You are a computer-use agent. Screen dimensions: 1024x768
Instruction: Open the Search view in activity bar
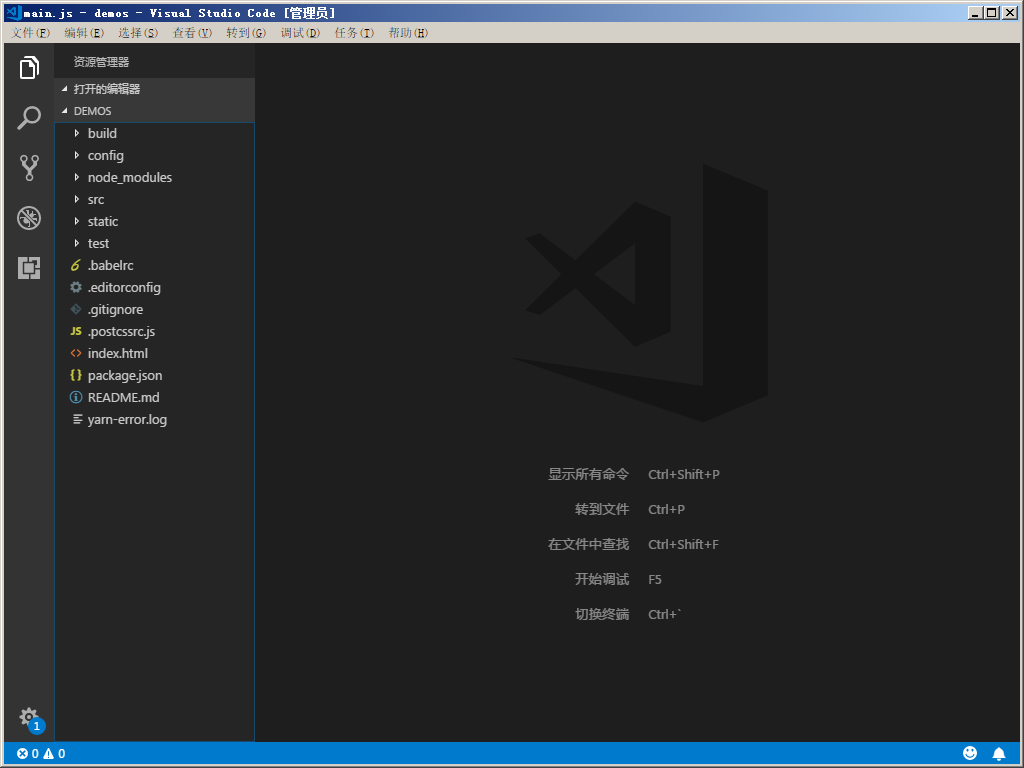pos(29,118)
